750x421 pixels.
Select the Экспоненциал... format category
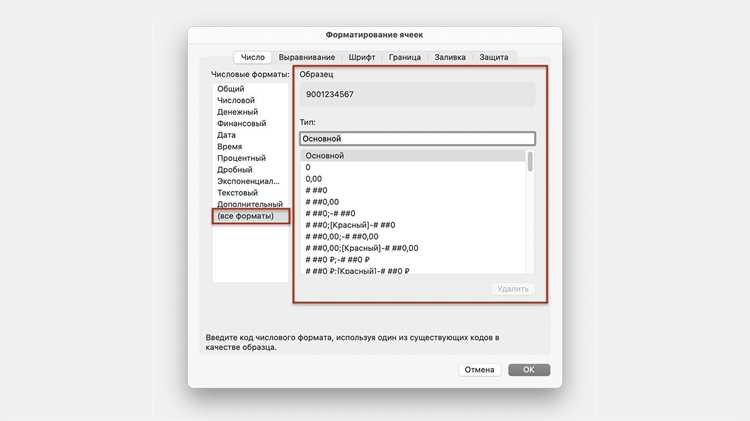tap(251, 181)
